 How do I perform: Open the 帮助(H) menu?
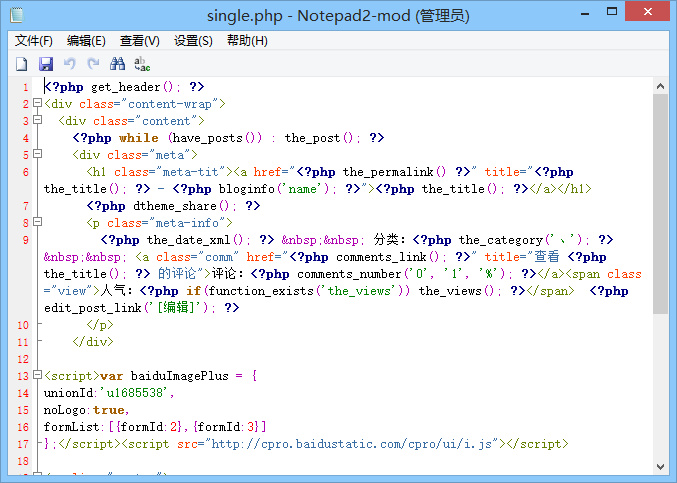247,41
